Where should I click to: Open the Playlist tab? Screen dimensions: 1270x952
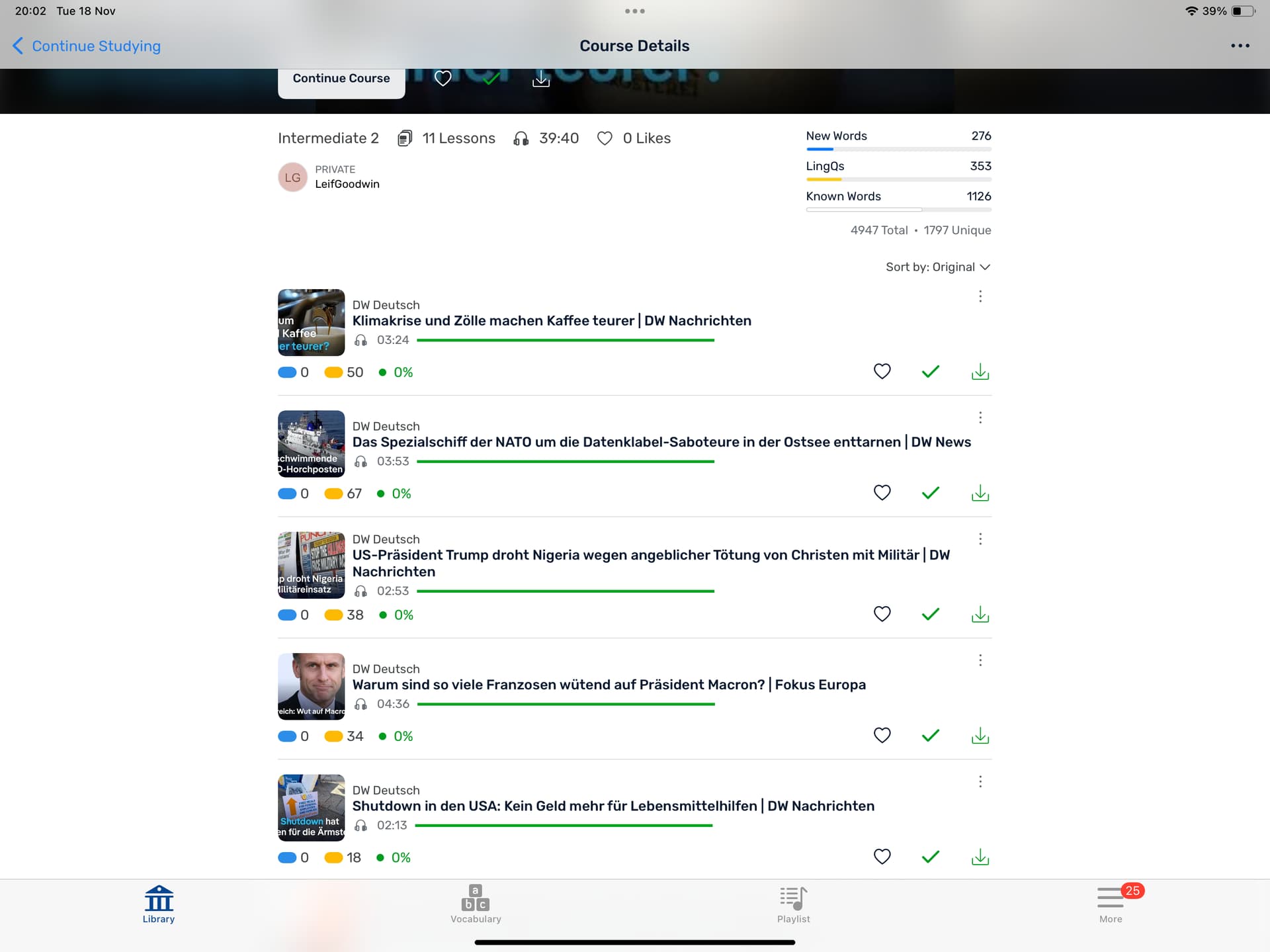pyautogui.click(x=793, y=904)
